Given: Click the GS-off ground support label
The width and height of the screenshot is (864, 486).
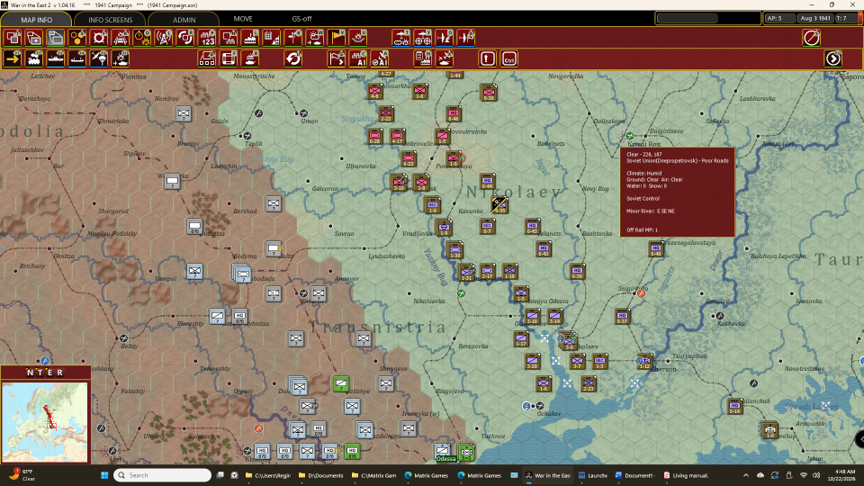Looking at the screenshot, I should point(301,19).
